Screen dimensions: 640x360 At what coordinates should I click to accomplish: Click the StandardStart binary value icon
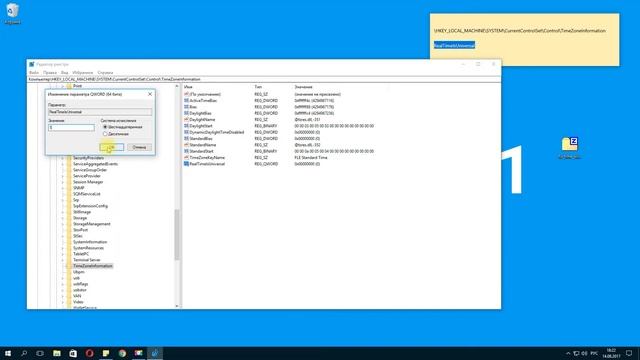(187, 151)
